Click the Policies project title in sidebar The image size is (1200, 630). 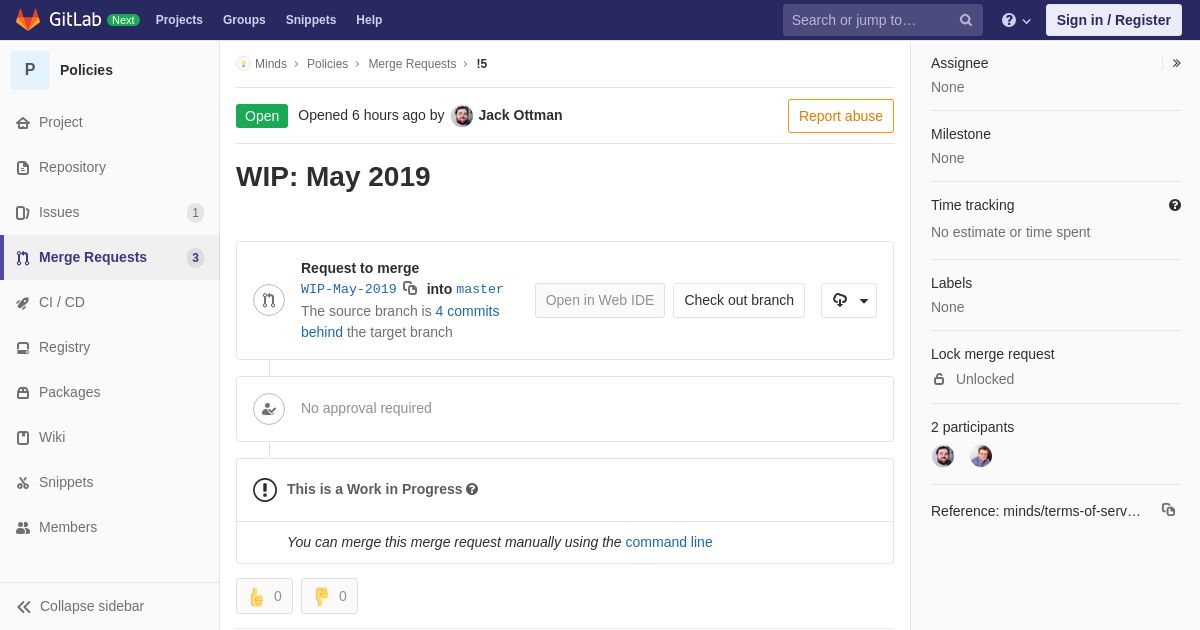86,70
